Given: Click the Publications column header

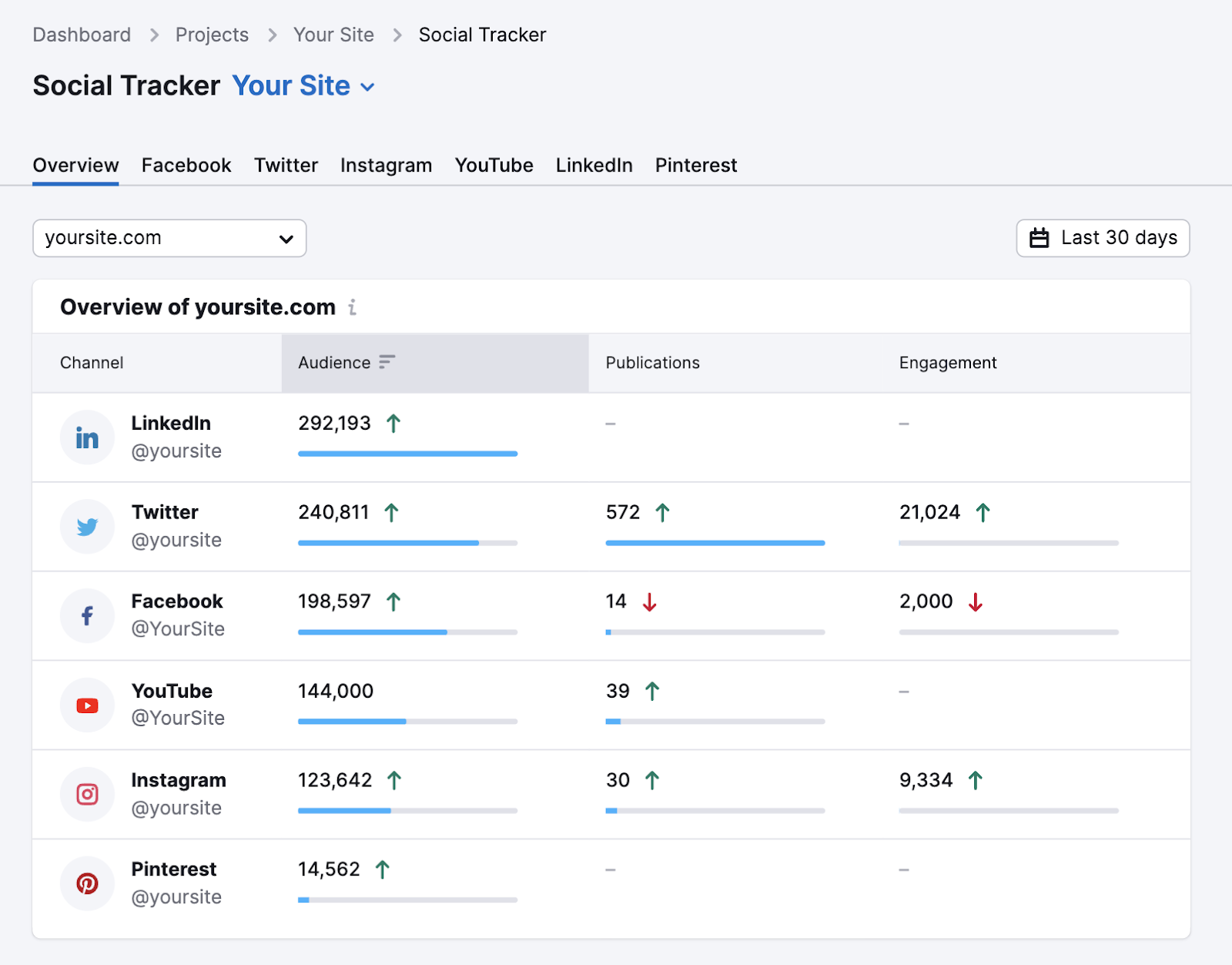Looking at the screenshot, I should 653,363.
